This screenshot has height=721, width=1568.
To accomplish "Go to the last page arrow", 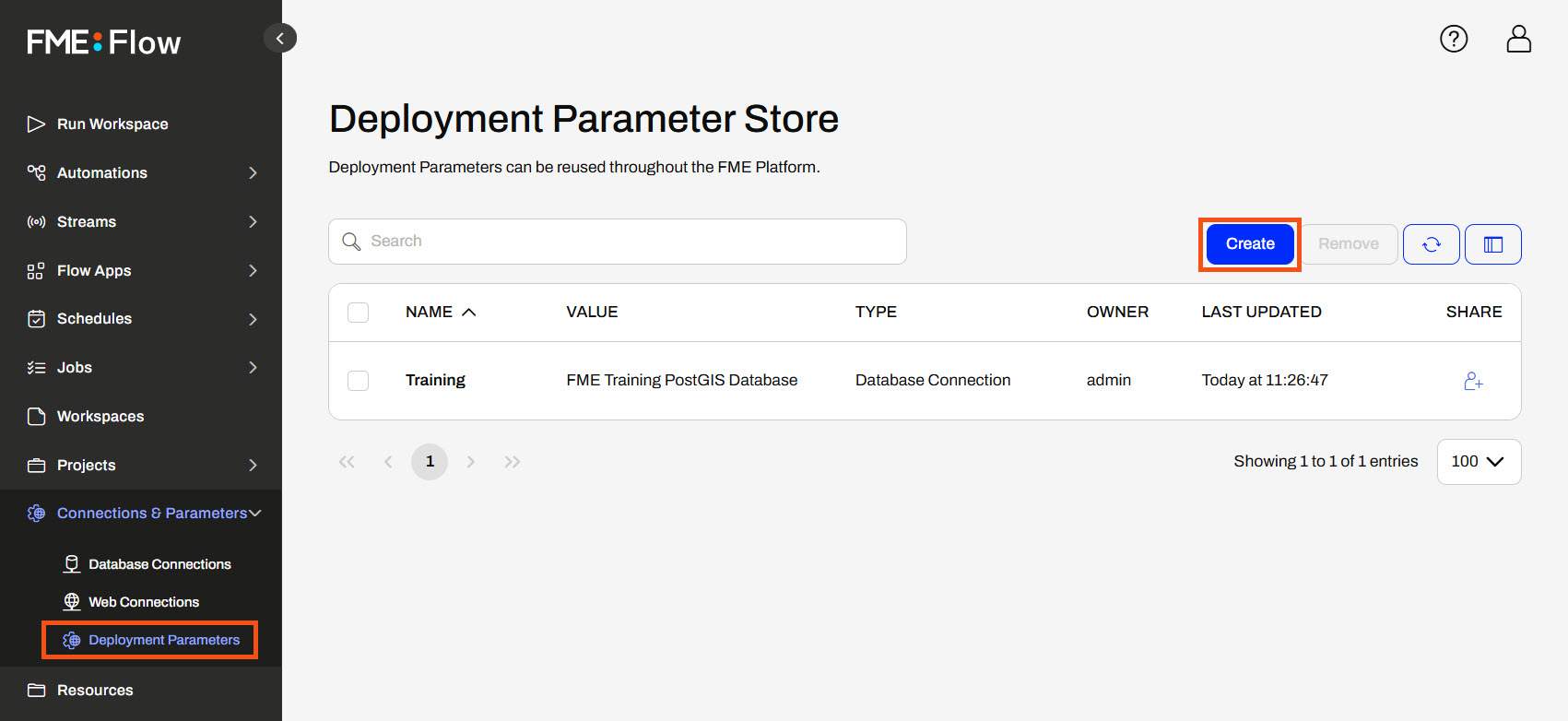I will [513, 462].
